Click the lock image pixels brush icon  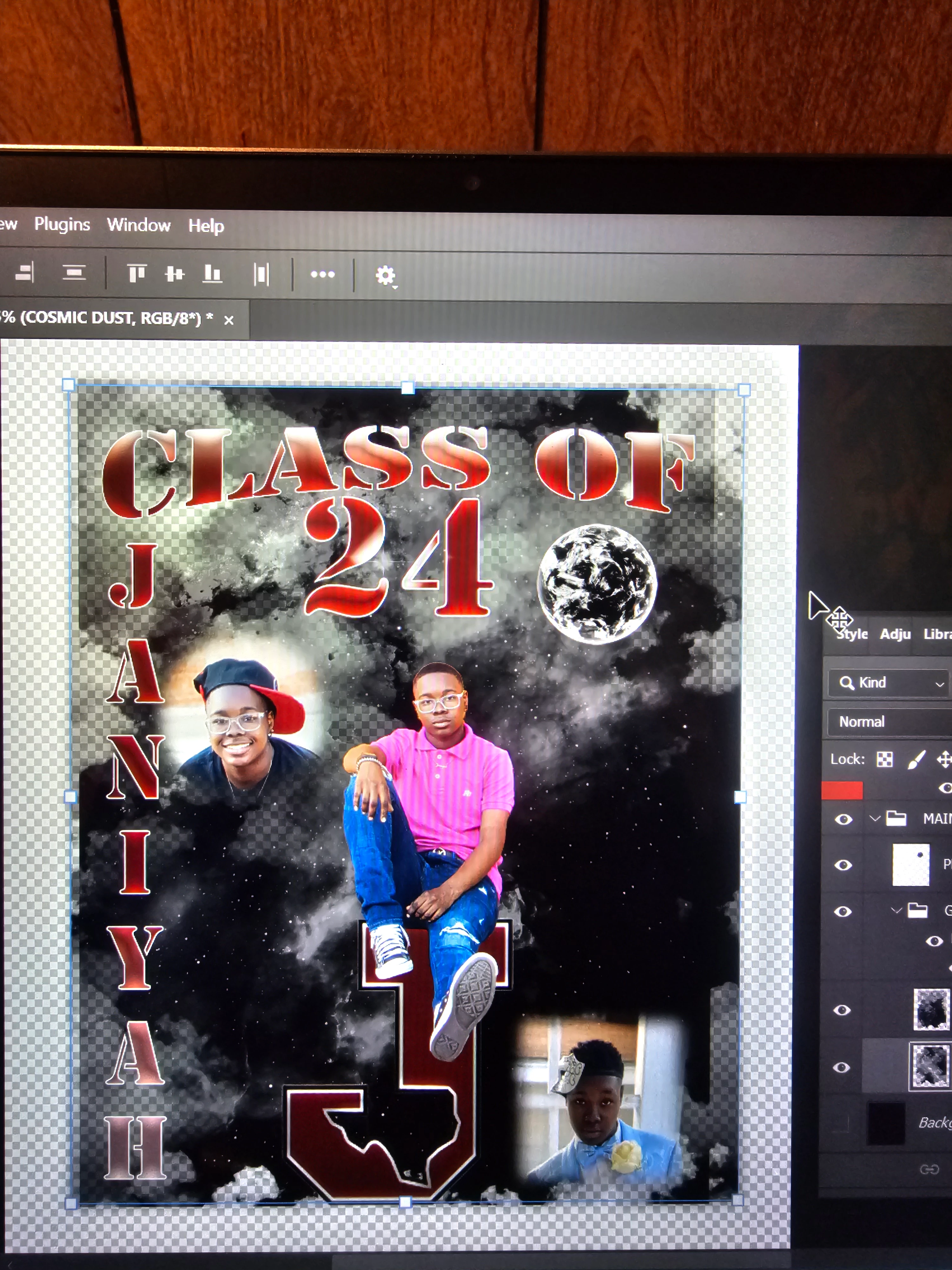pyautogui.click(x=916, y=759)
